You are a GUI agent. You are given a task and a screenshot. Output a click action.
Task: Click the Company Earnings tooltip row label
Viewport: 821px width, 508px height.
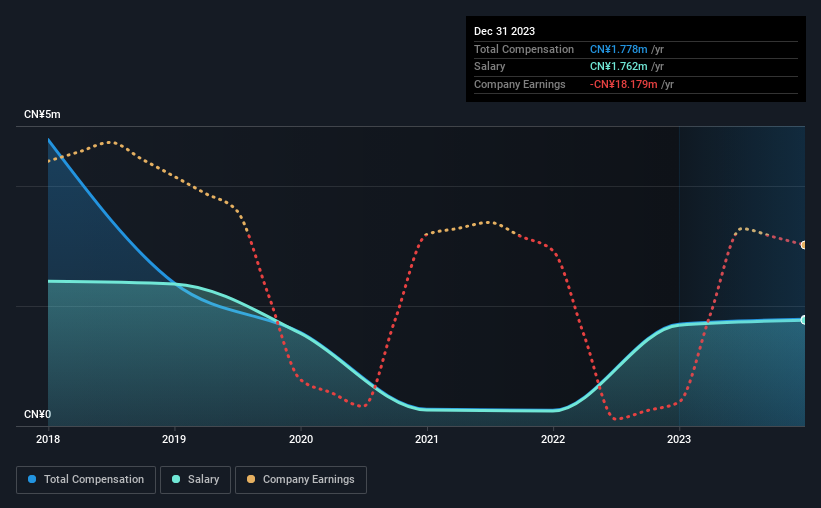pyautogui.click(x=519, y=84)
